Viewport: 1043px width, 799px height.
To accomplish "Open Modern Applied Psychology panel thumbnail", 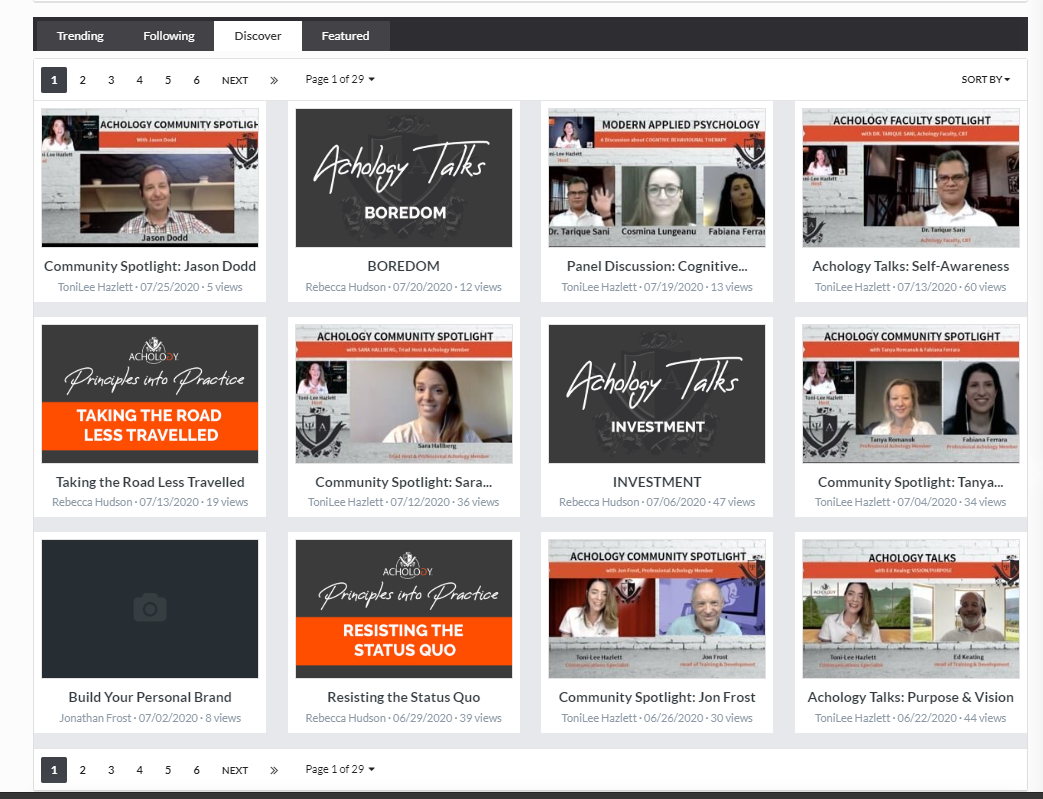I will point(657,178).
